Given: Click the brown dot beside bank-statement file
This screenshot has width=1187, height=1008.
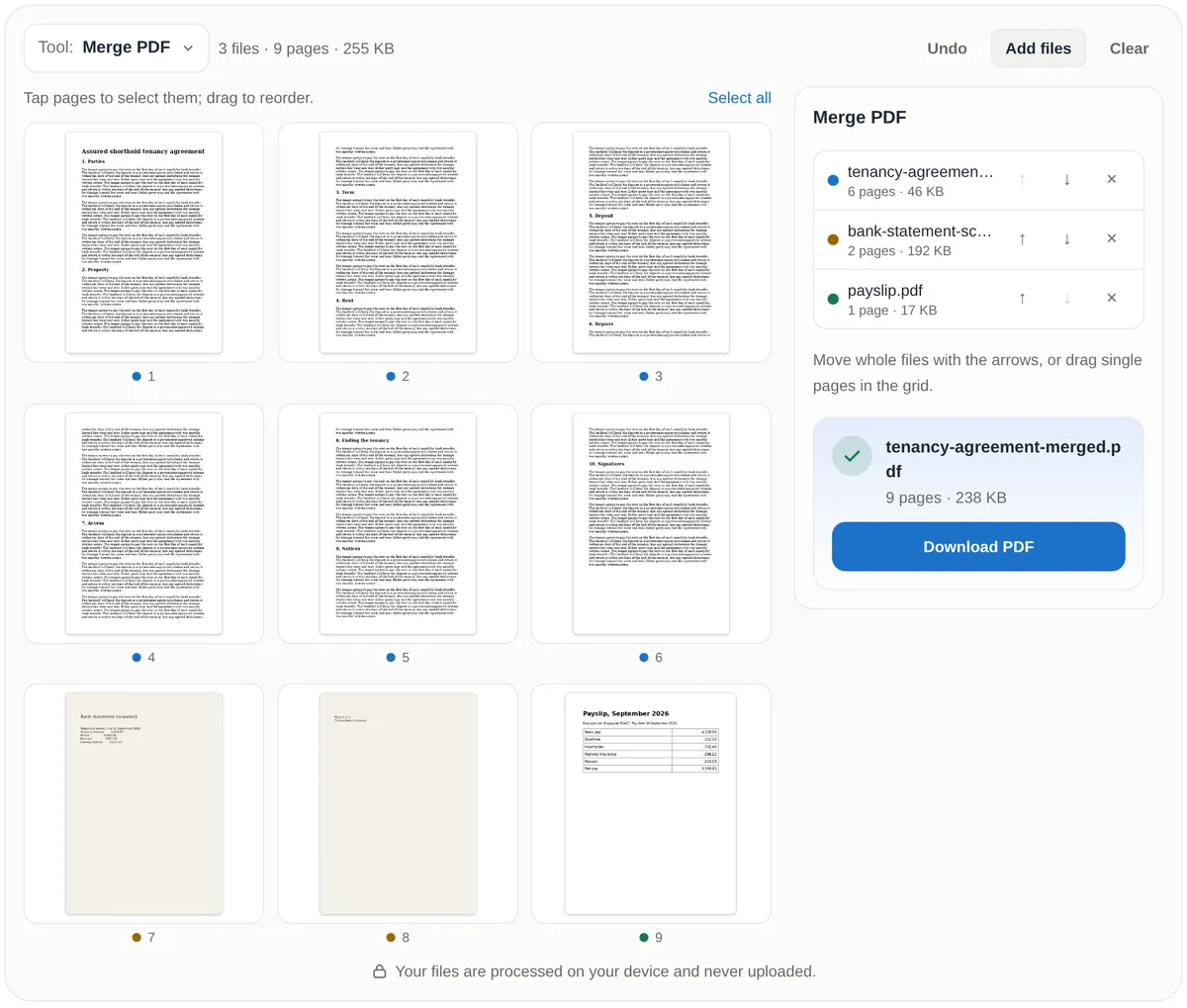Looking at the screenshot, I should [x=832, y=239].
